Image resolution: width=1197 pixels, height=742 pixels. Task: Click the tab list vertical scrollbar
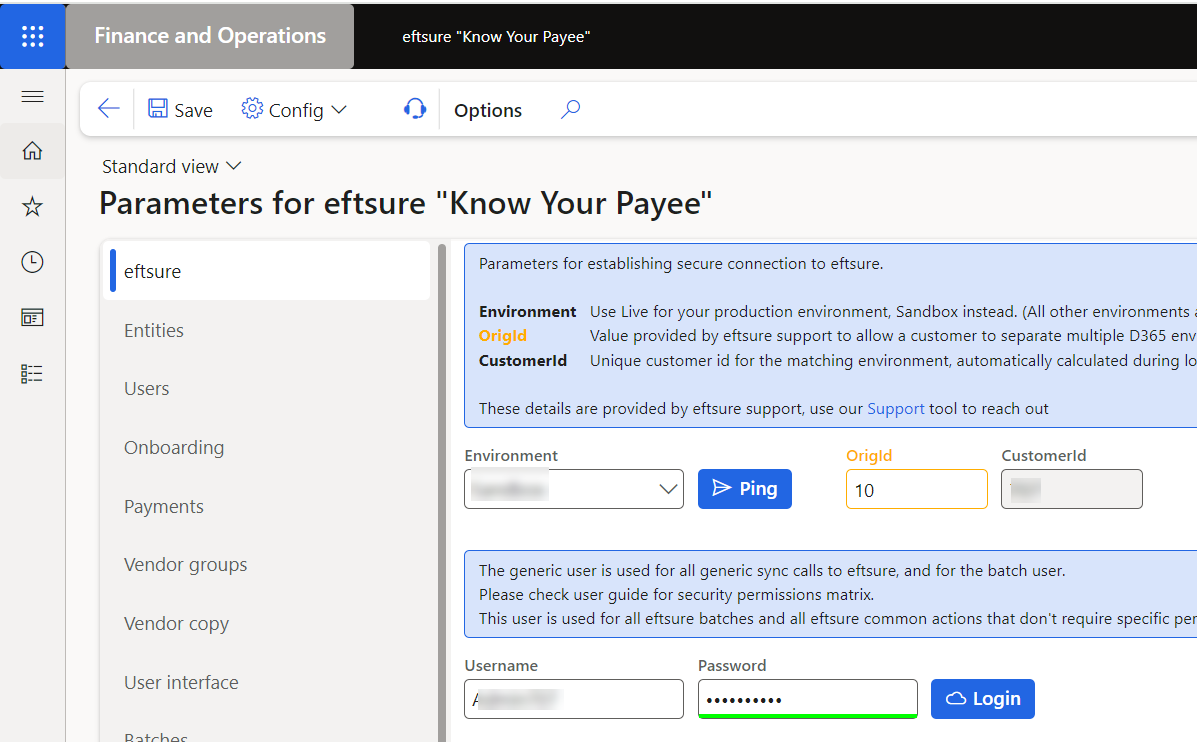[442, 492]
